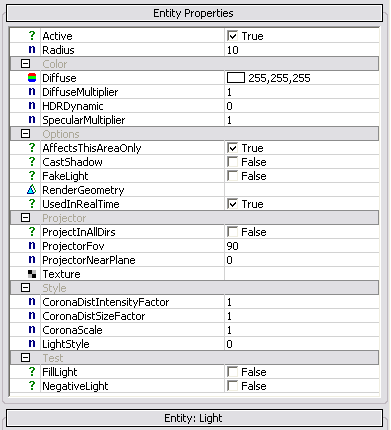Image resolution: width=391 pixels, height=430 pixels.
Task: Collapse the Options property group
Action: (x=26, y=134)
